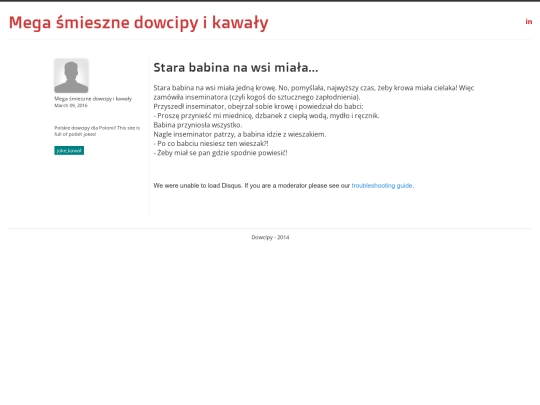
Task: Click the line Przyszedł inseminator, obejrzał sobie krowę
Action: coord(258,106)
